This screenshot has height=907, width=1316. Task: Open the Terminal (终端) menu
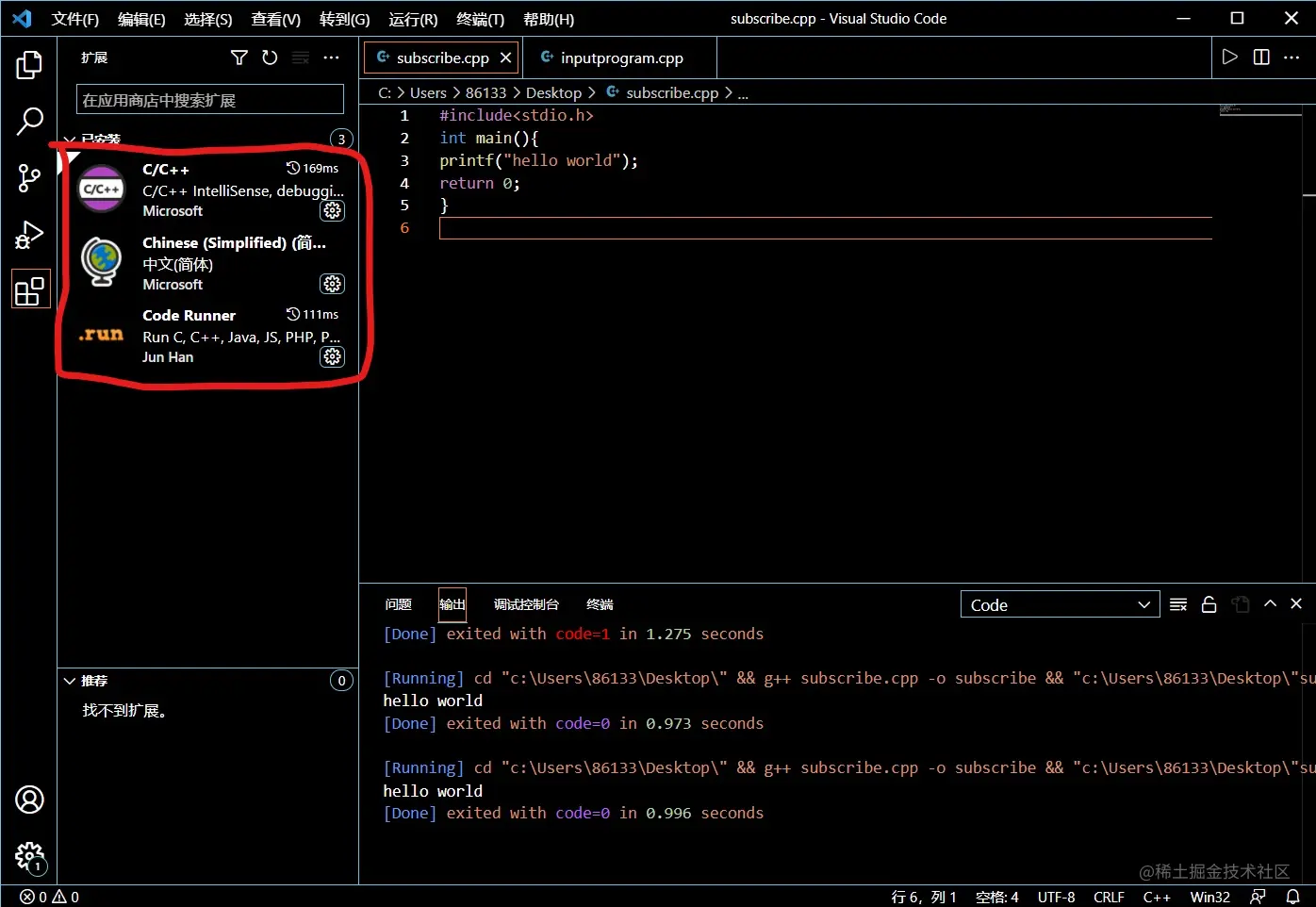pos(480,19)
